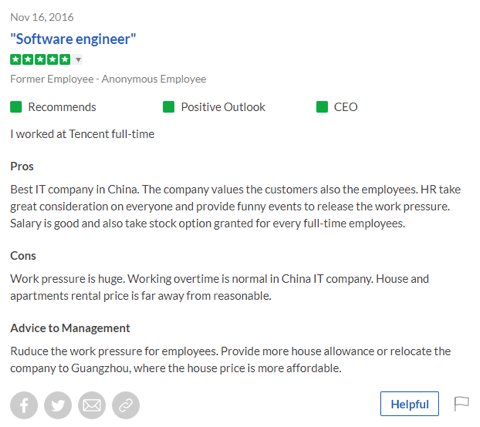Click the Recommends label text
The height and width of the screenshot is (427, 480).
pyautogui.click(x=62, y=107)
